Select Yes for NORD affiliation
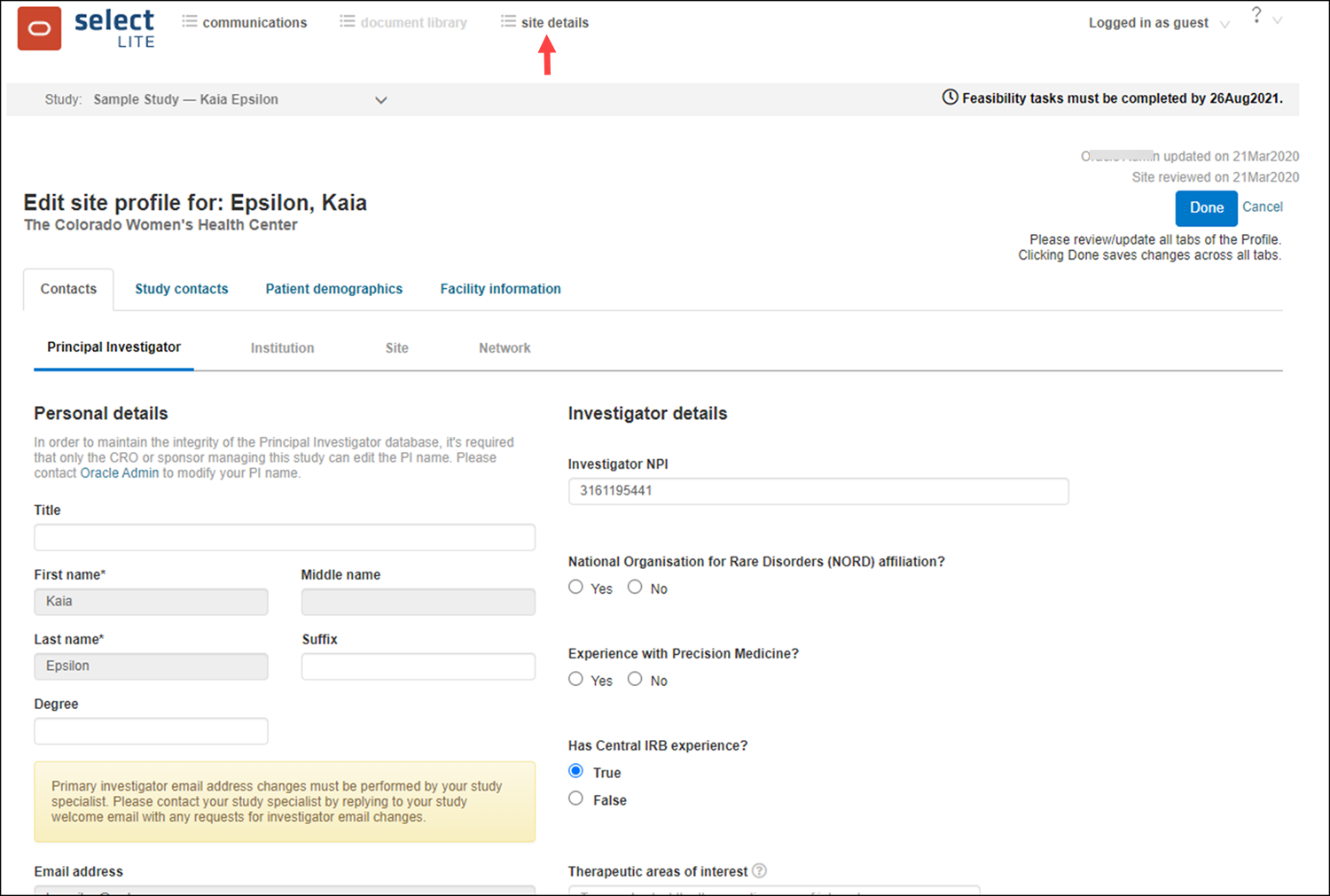The image size is (1330, 896). [x=575, y=586]
